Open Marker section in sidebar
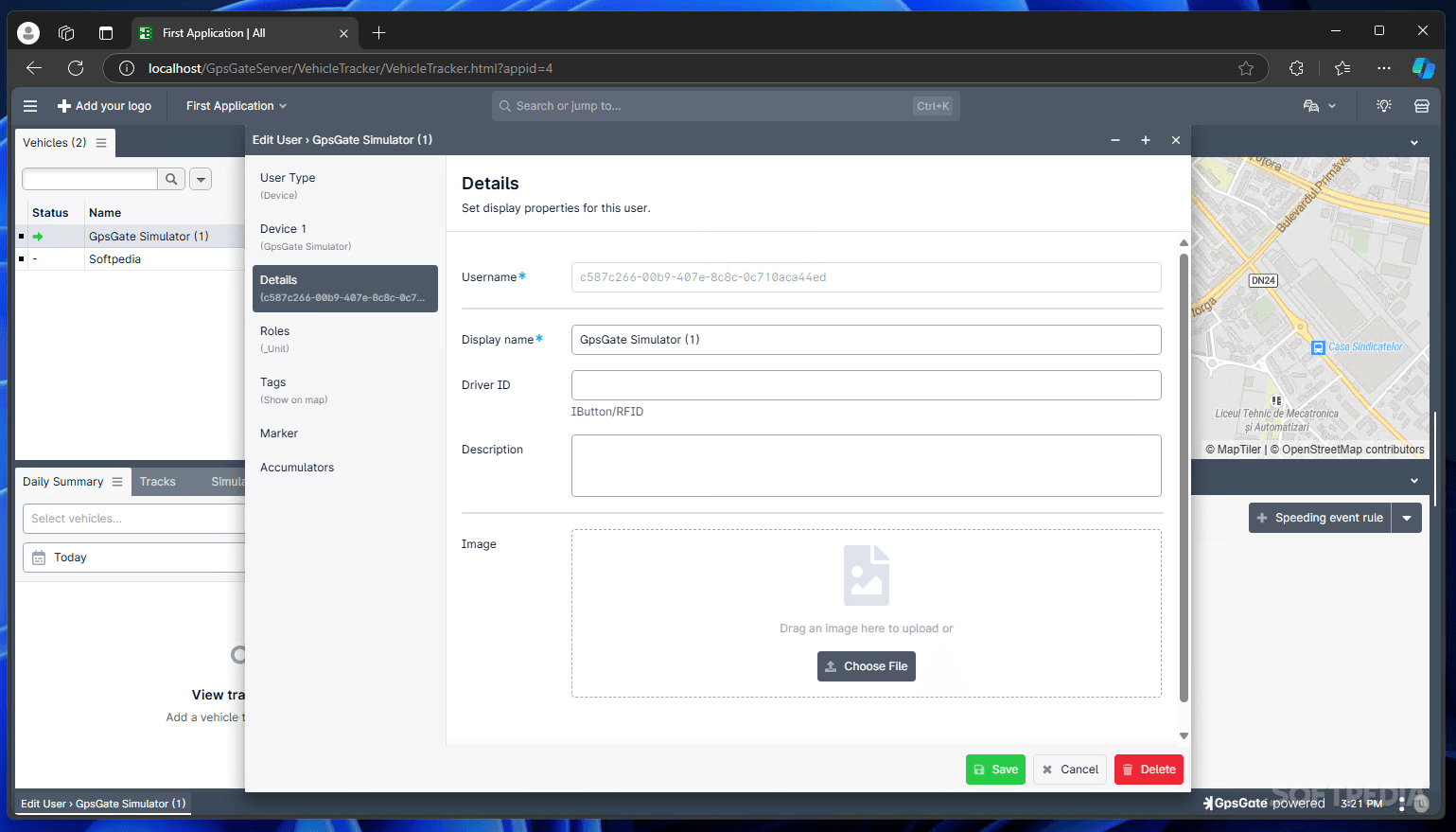Viewport: 1456px width, 832px height. [x=345, y=434]
